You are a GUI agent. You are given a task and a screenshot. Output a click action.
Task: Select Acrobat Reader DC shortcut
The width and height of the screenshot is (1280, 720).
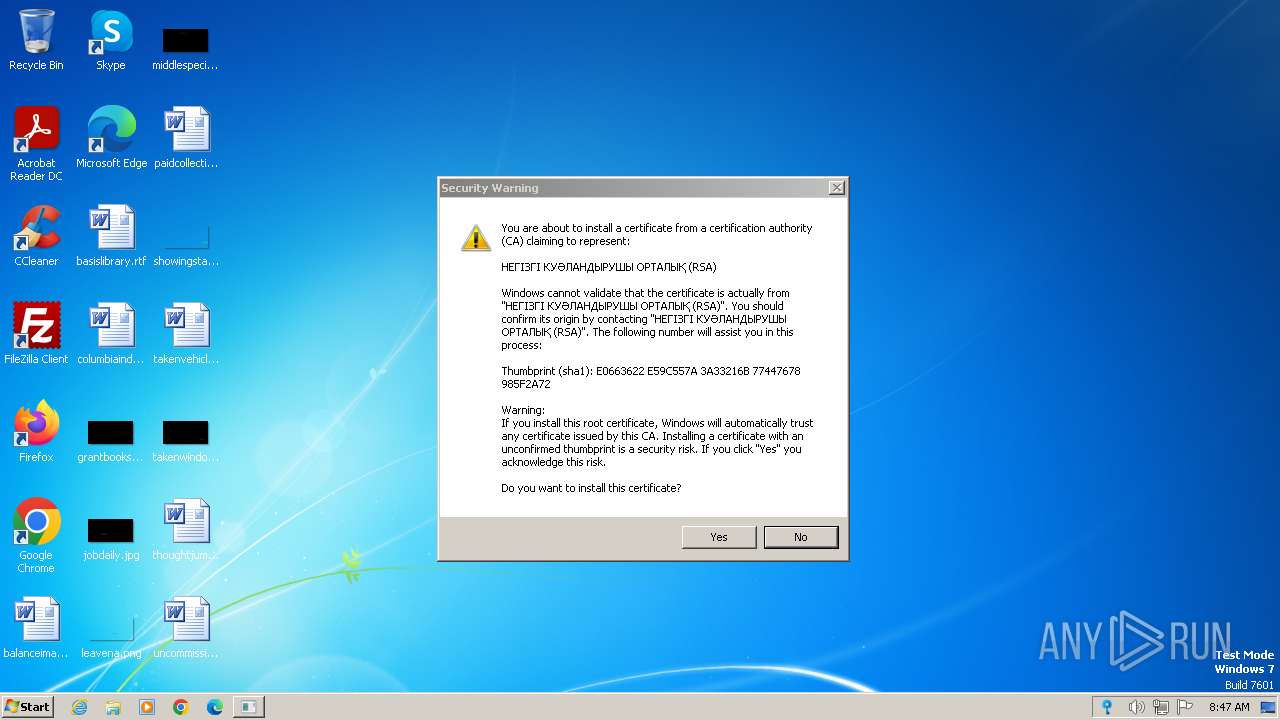tap(36, 144)
